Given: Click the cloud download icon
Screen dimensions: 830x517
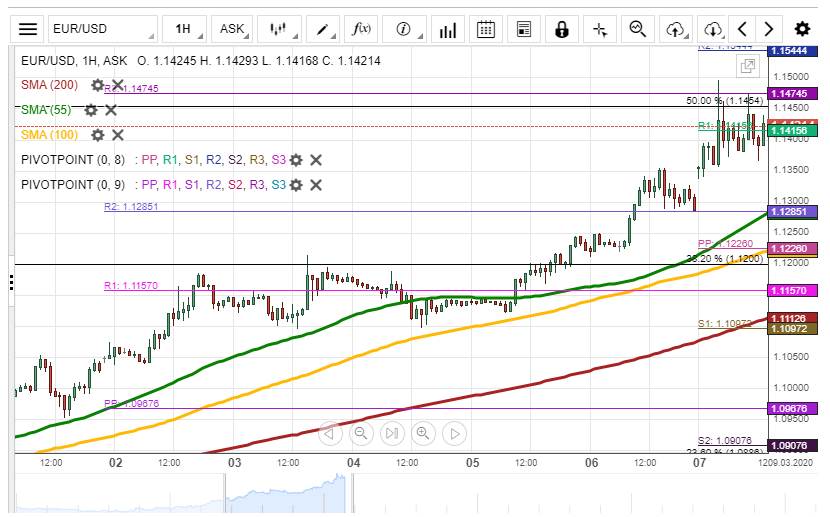Looking at the screenshot, I should click(712, 29).
